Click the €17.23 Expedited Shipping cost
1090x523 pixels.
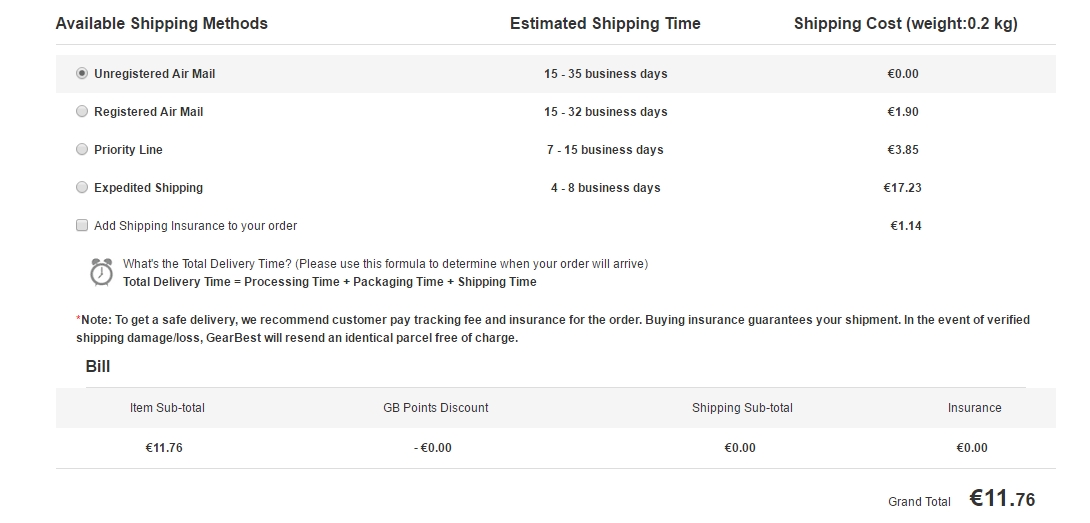pyautogui.click(x=902, y=188)
